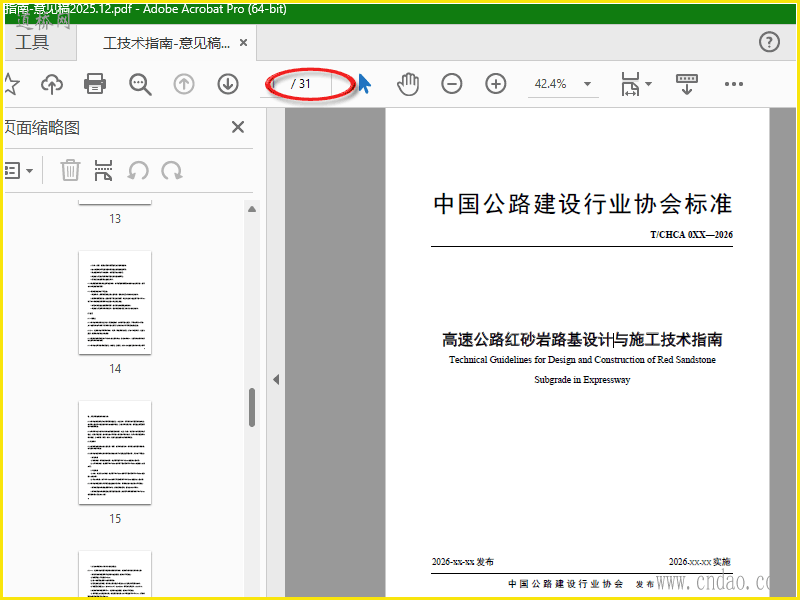800x600 pixels.
Task: Select the arrow selection tool
Action: pos(364,84)
